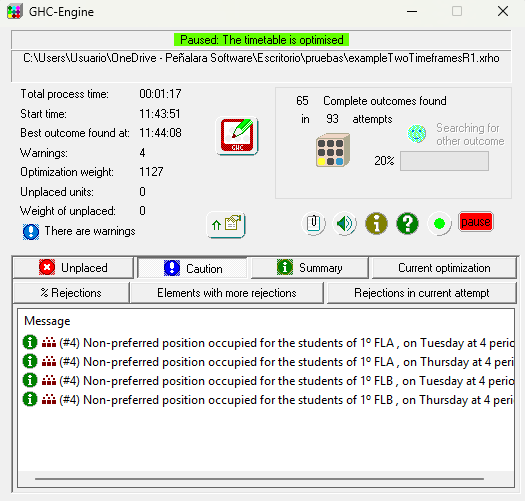Click the 'Searching for other outcome' text
525x501 pixels.
[470, 134]
